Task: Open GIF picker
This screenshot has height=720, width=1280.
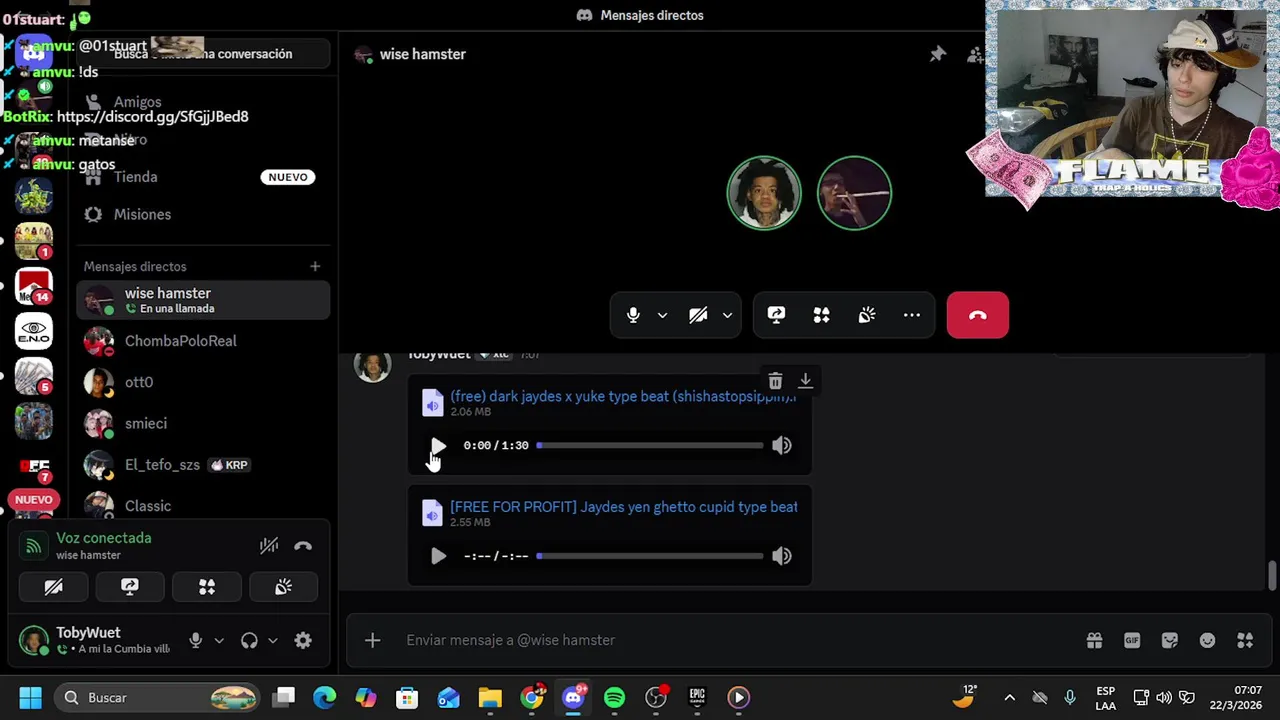Action: coord(1132,640)
